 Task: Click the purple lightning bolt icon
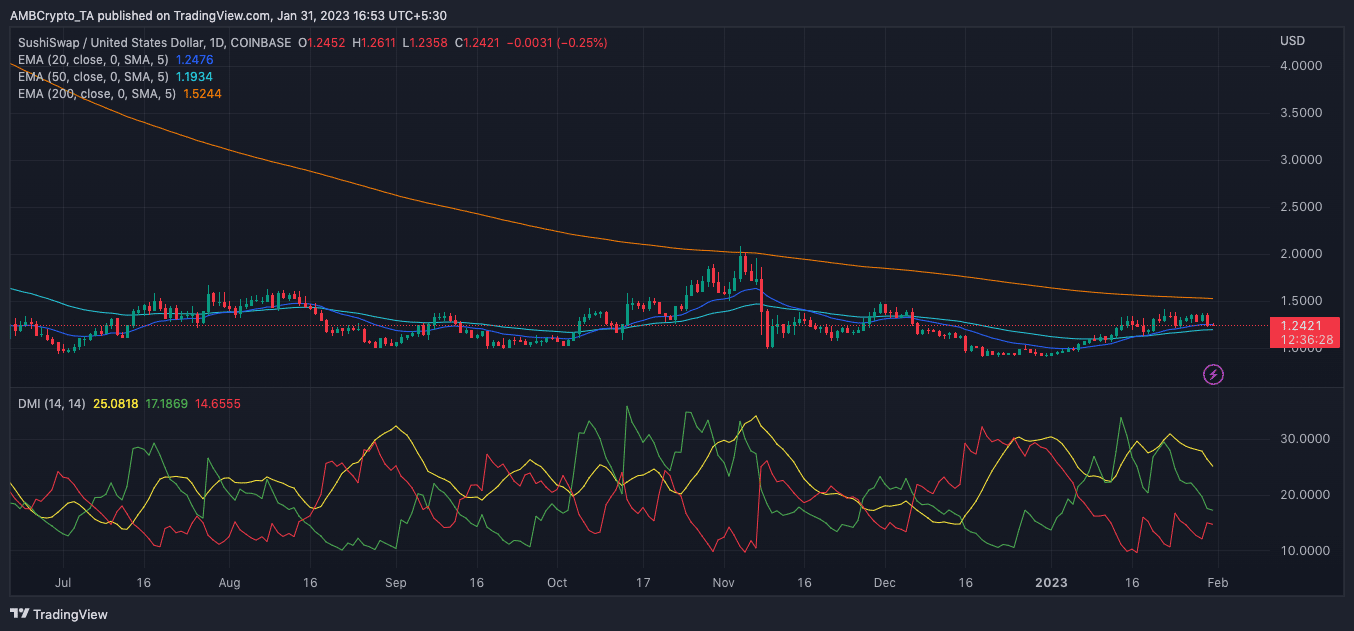point(1213,375)
